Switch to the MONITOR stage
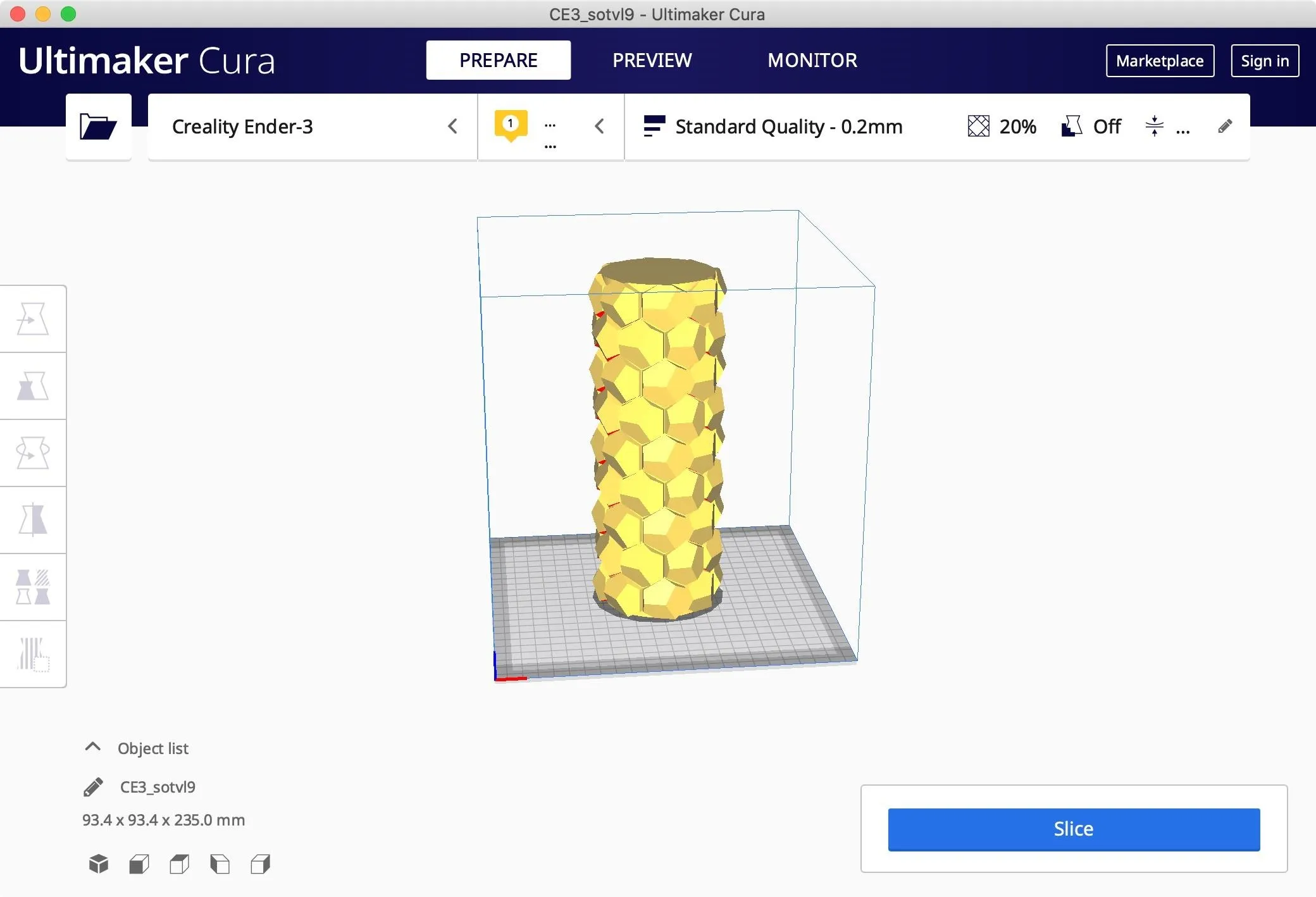The height and width of the screenshot is (897, 1316). pos(812,60)
